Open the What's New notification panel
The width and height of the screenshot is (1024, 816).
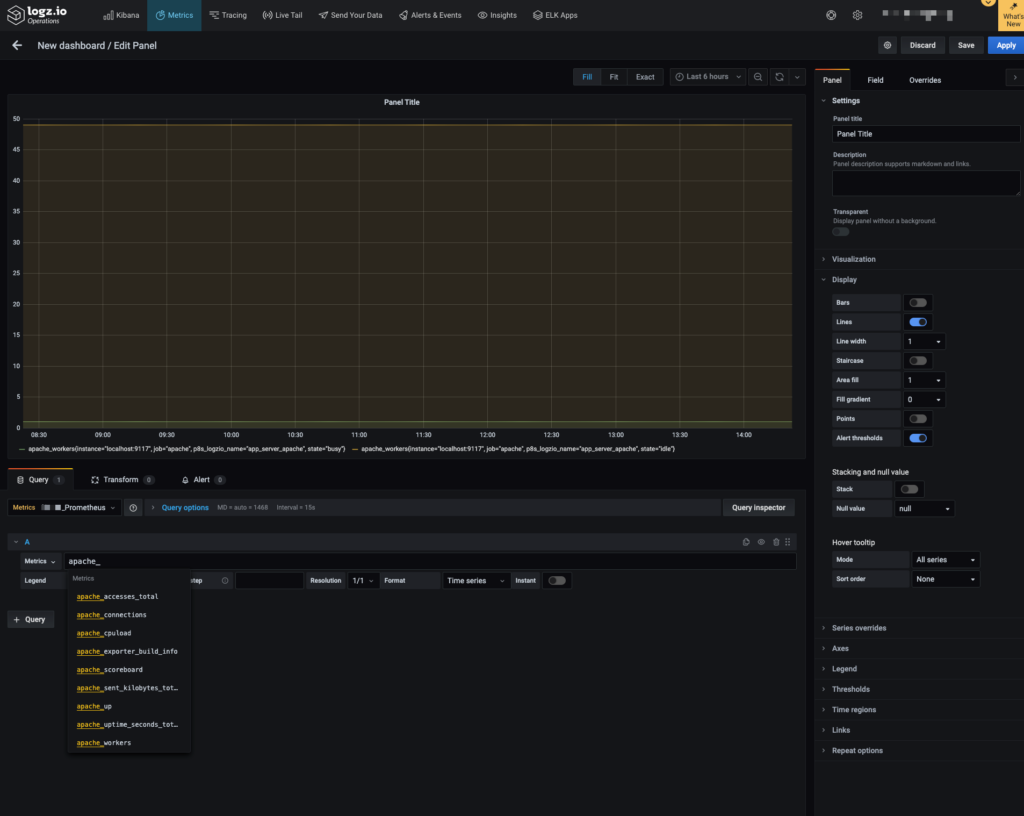pos(1011,16)
